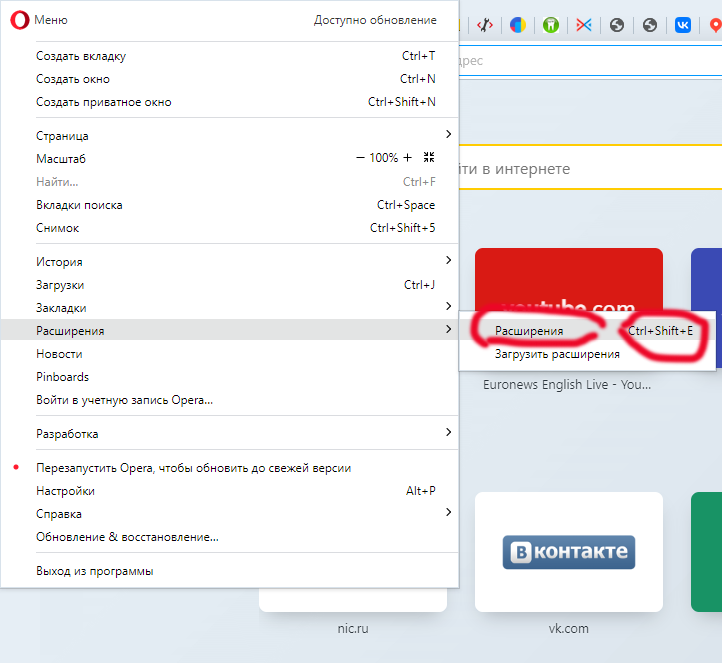
Task: Decrease zoom with the minus icon
Action: click(x=360, y=158)
